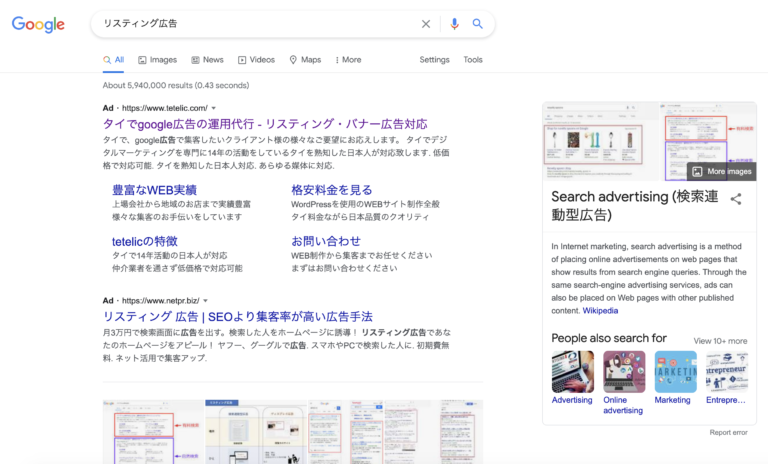
Task: Click the About 5,940,000 results text
Action: pyautogui.click(x=176, y=85)
